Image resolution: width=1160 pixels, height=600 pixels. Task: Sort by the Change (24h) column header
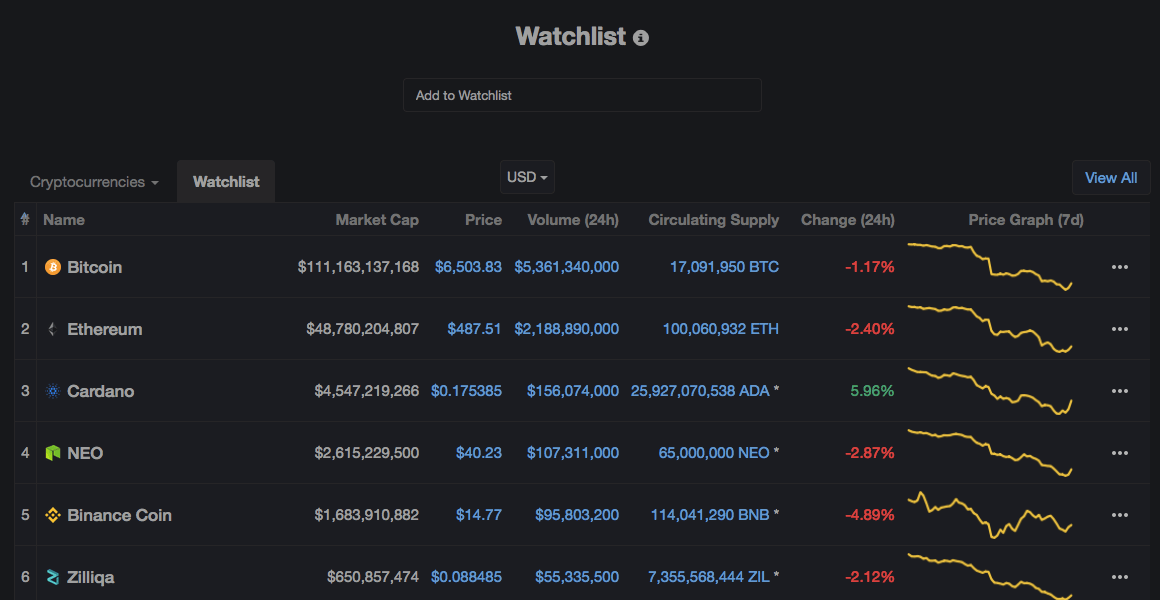(x=848, y=220)
